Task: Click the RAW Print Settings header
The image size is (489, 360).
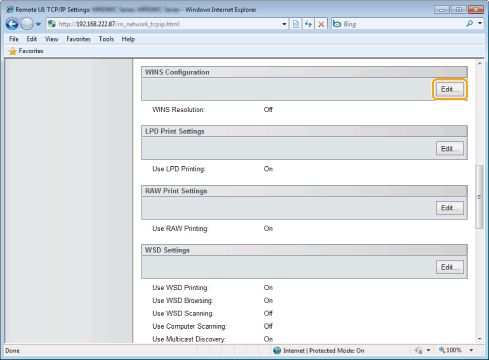Action: pyautogui.click(x=304, y=191)
